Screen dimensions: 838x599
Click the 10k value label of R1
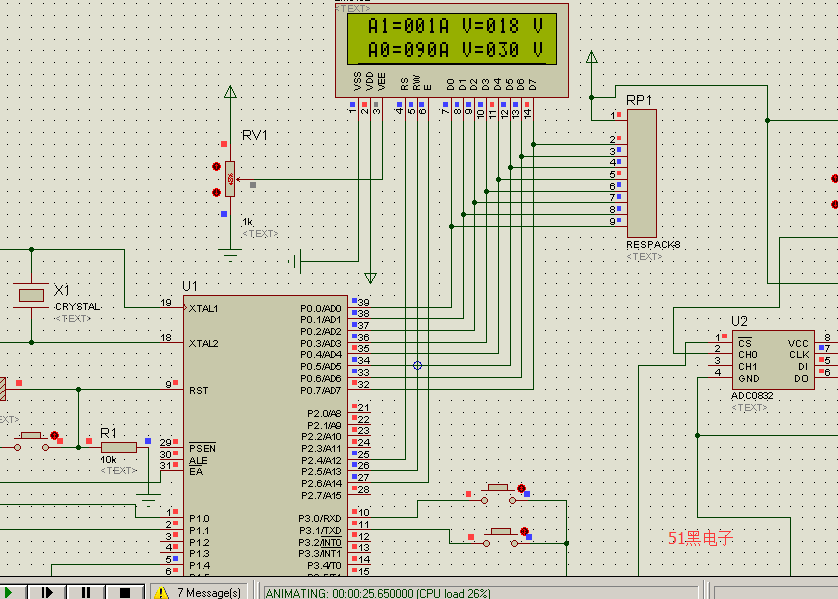tap(108, 460)
